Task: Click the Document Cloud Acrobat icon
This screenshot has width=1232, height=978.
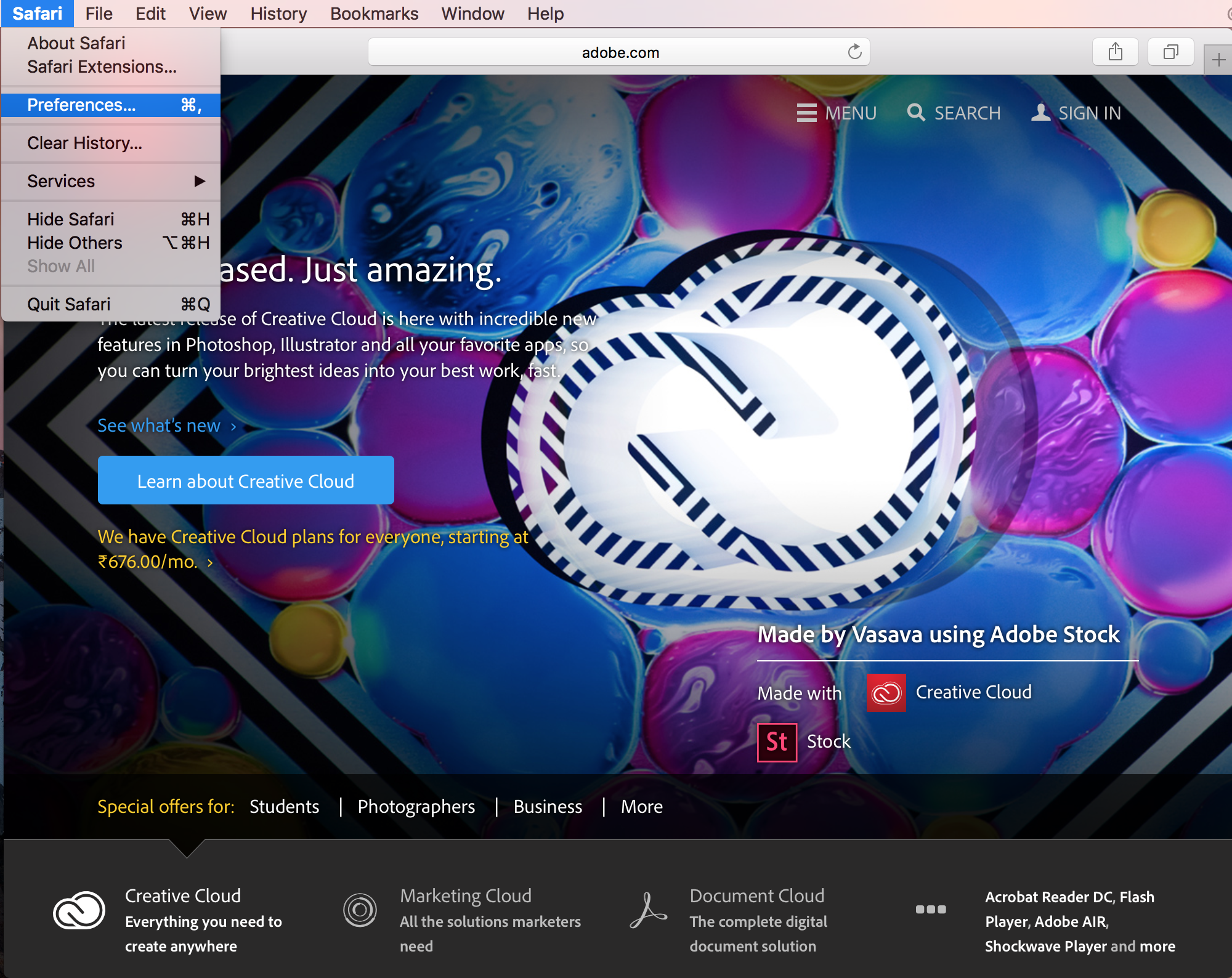Action: coord(648,910)
